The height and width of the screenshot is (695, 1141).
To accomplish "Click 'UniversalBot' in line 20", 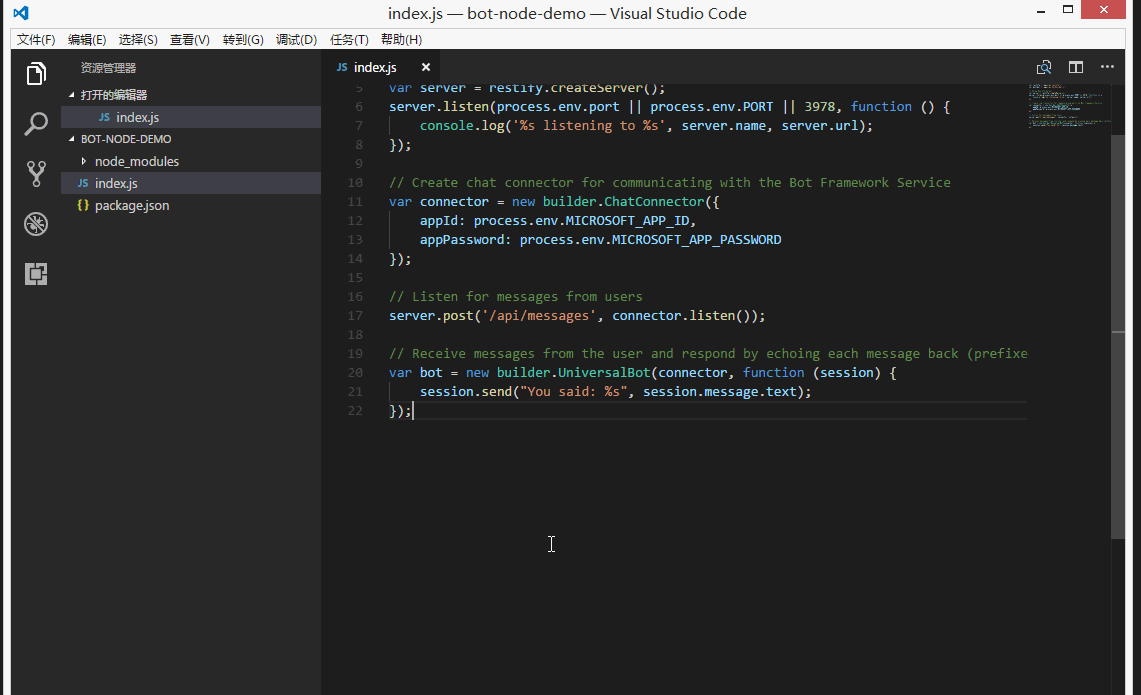I will tap(604, 372).
